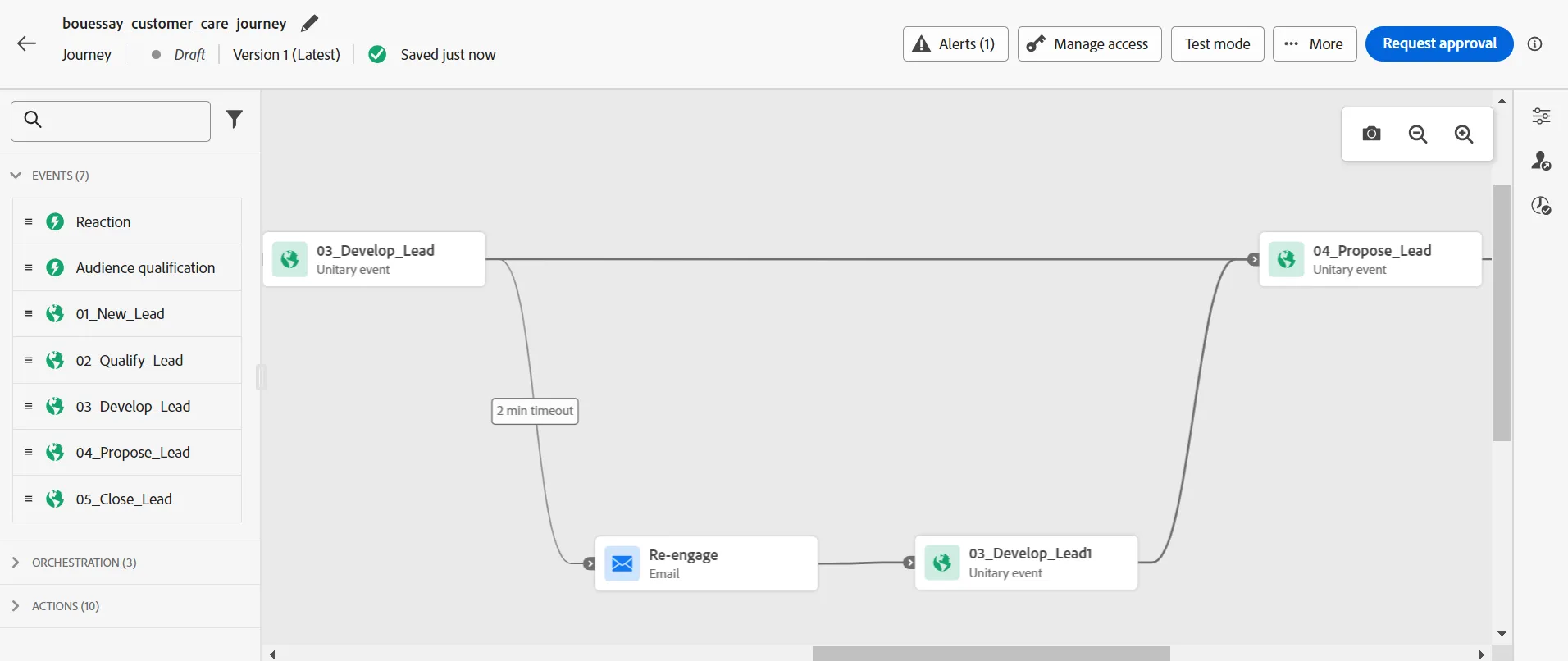Open journey properties settings icon
This screenshot has width=1568, height=661.
(x=1542, y=116)
